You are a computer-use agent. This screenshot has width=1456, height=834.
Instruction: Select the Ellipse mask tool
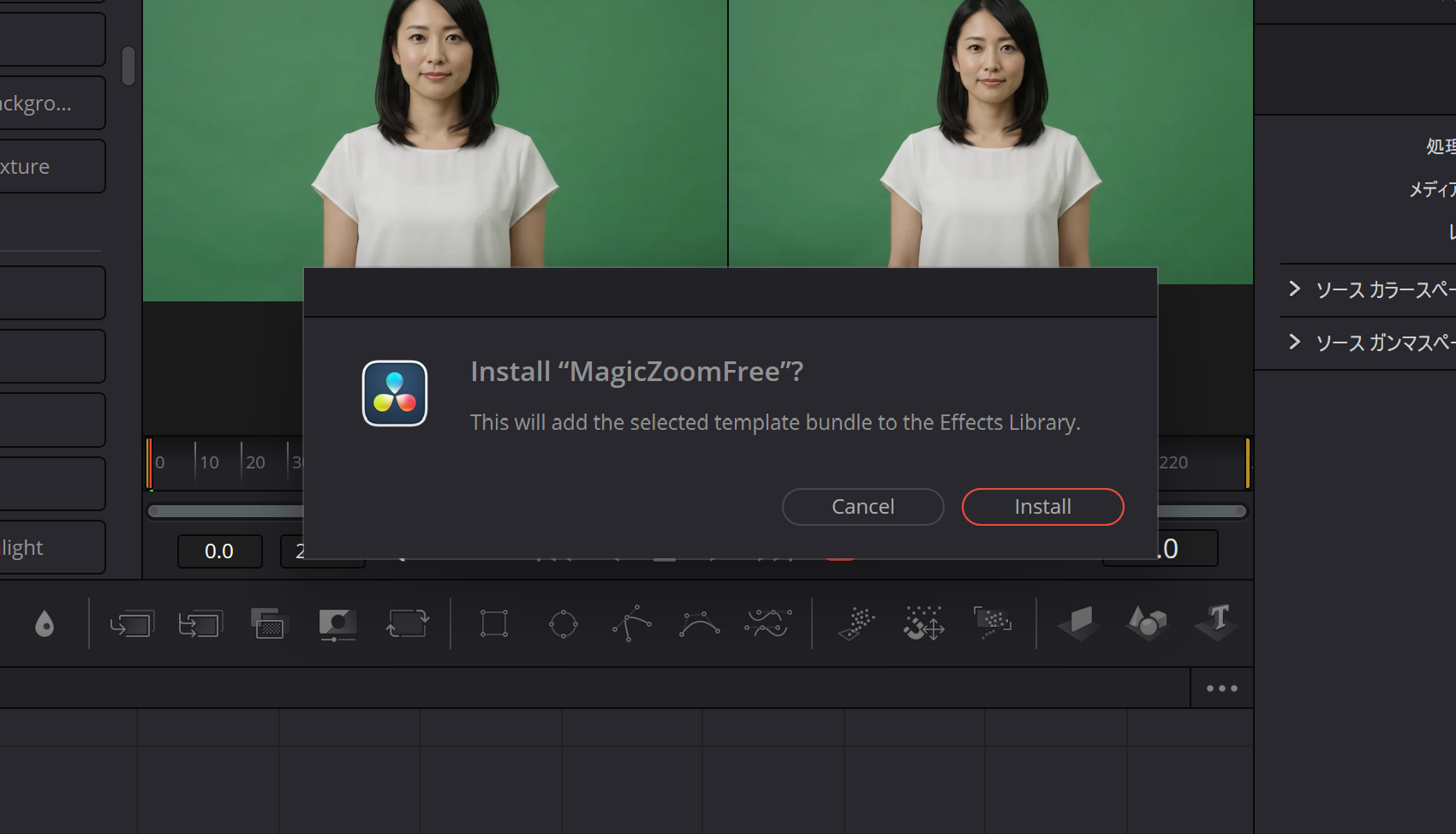[x=564, y=624]
